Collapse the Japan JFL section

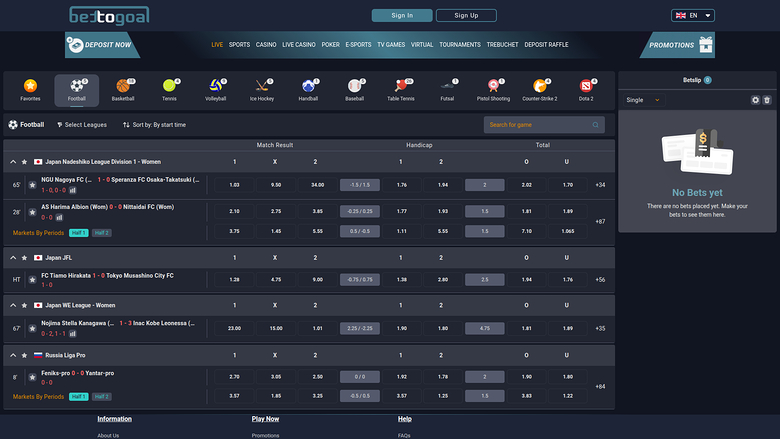13,258
